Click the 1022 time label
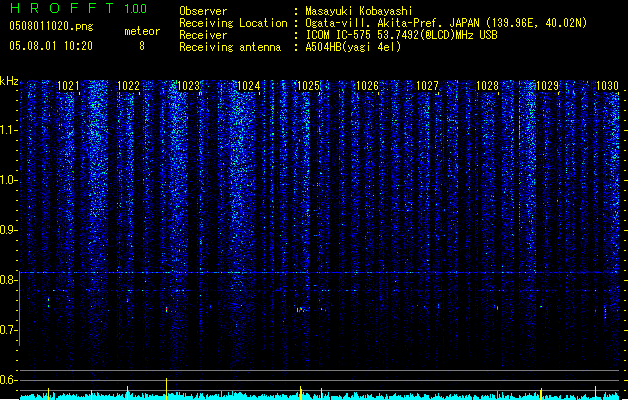629x400 pixels. point(128,86)
